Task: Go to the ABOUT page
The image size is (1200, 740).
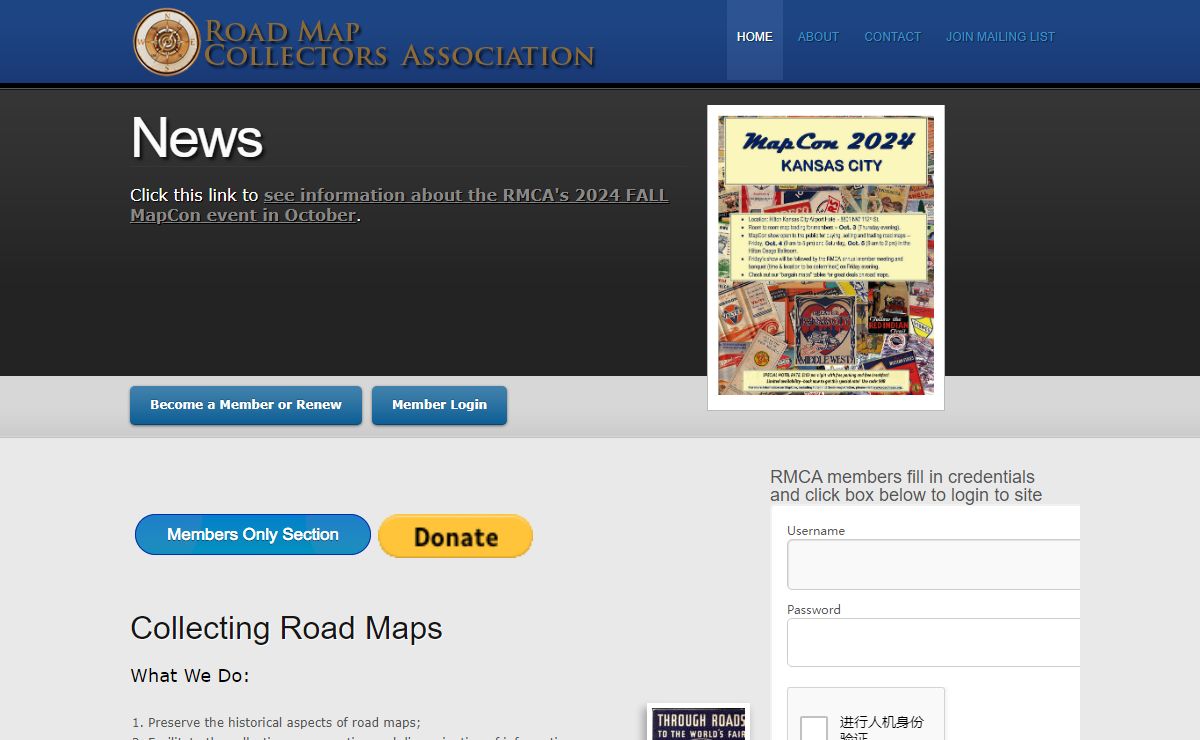Action: [818, 37]
